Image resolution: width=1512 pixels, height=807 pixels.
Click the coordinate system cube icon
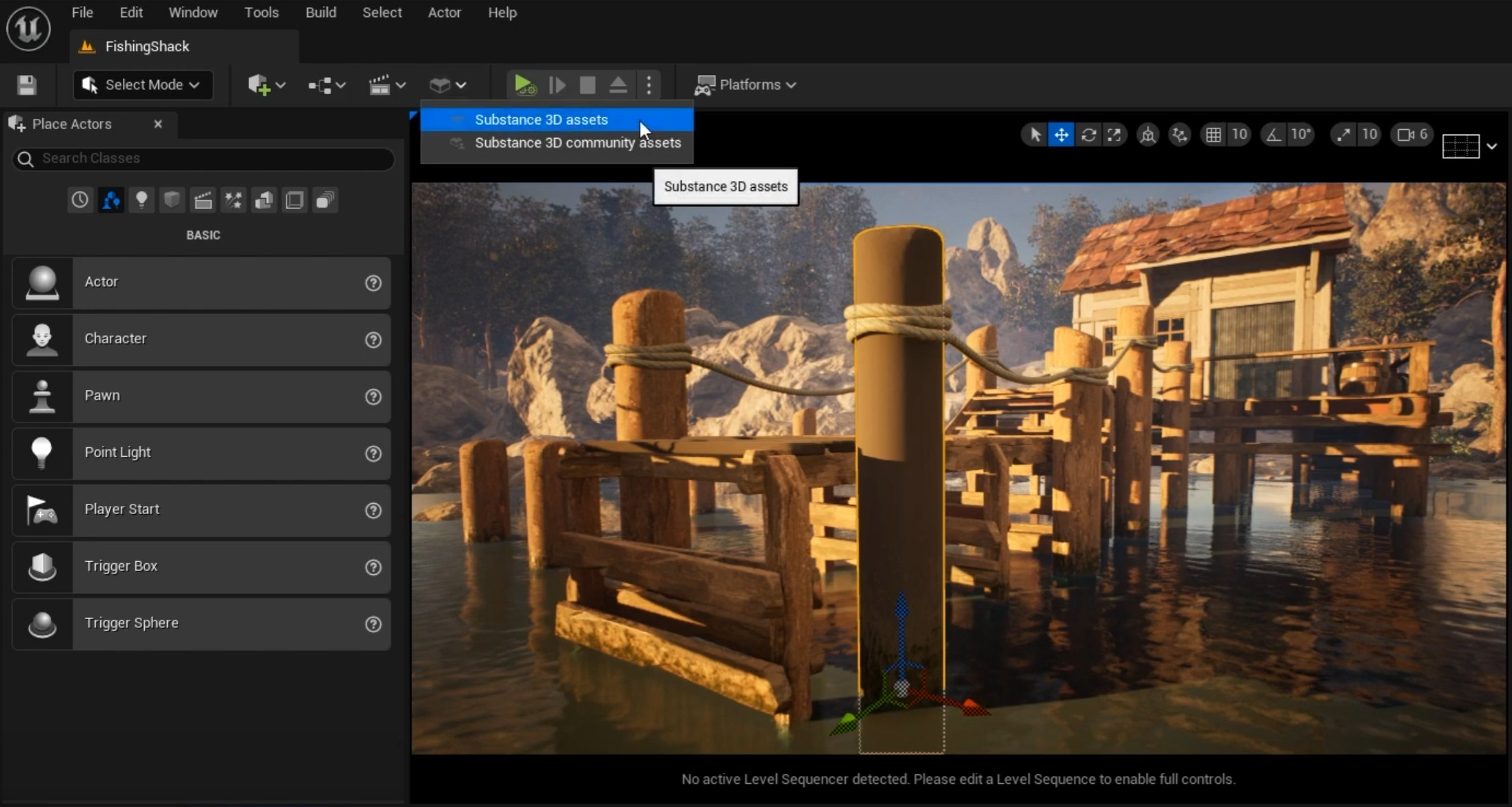pos(1147,134)
